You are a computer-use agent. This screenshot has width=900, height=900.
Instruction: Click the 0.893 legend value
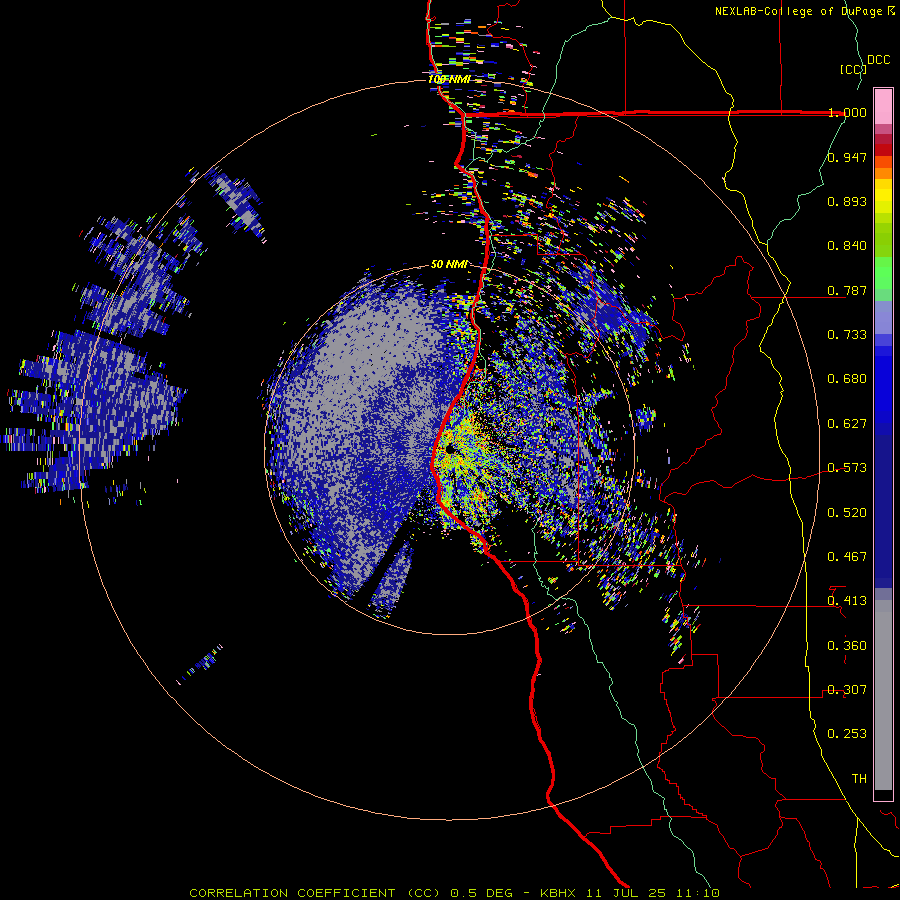click(x=847, y=201)
